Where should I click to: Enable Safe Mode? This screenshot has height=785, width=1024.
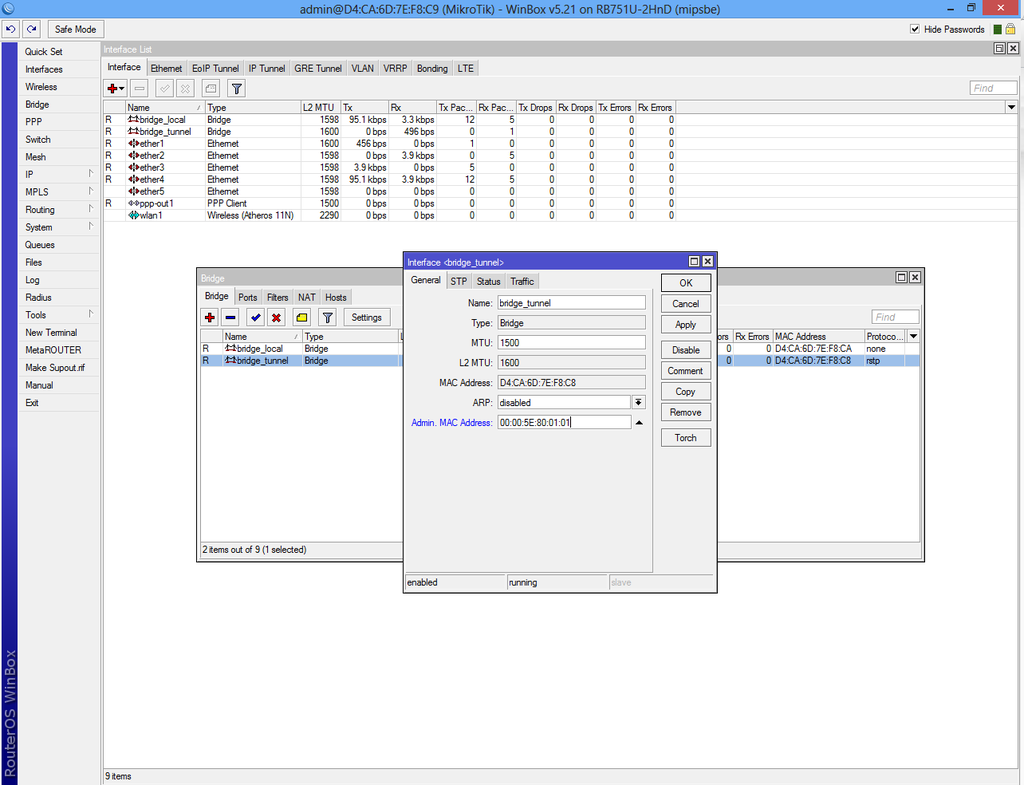75,29
